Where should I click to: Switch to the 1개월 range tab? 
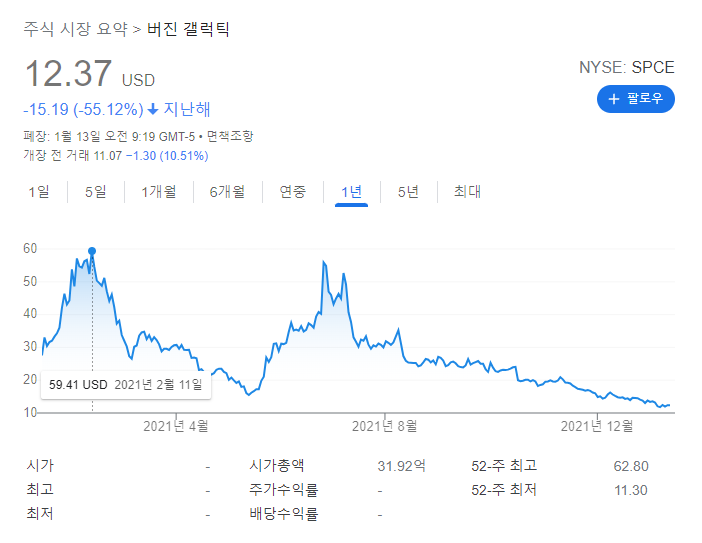[x=158, y=192]
